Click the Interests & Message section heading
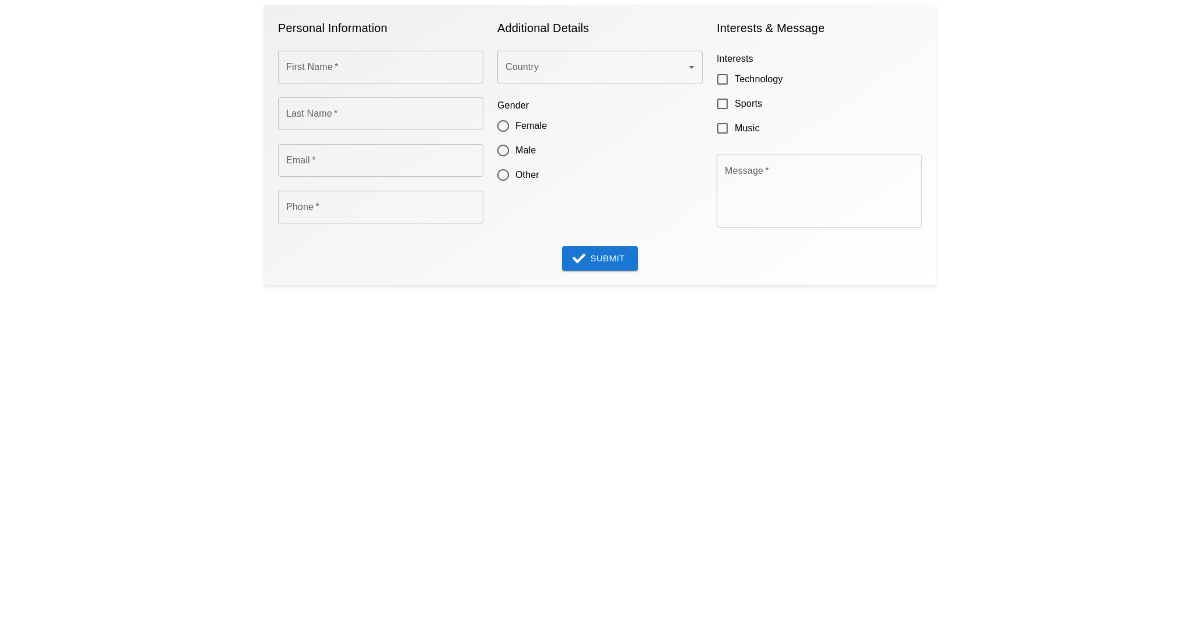The height and width of the screenshot is (630, 1200). click(x=770, y=28)
